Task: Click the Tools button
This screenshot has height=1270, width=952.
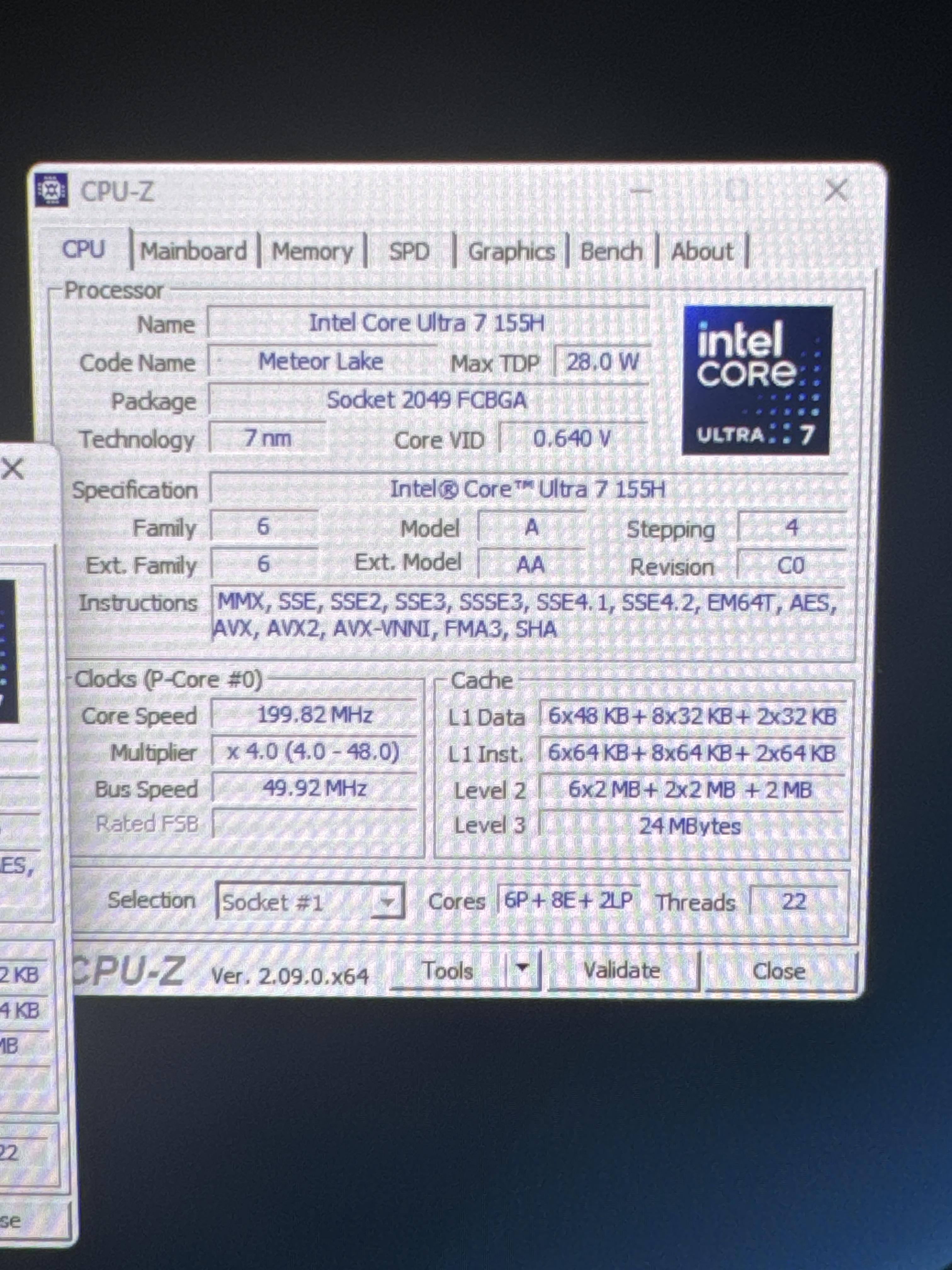Action: [x=448, y=970]
